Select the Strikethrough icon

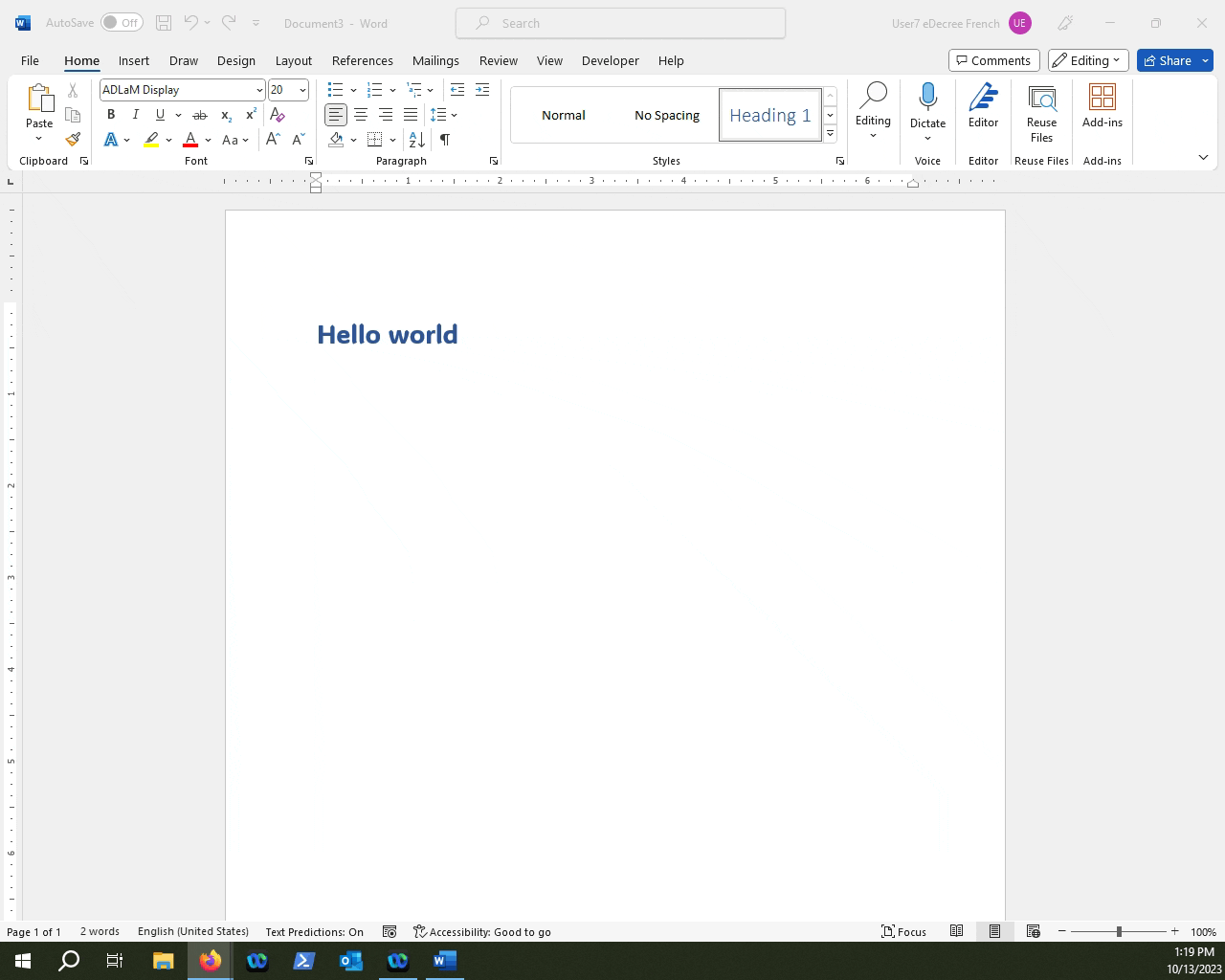click(200, 114)
